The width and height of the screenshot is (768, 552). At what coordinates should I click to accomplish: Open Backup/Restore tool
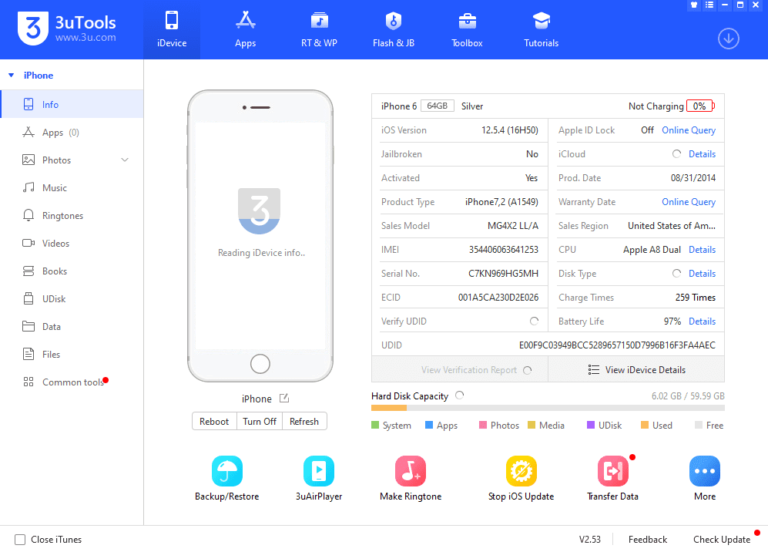click(227, 479)
